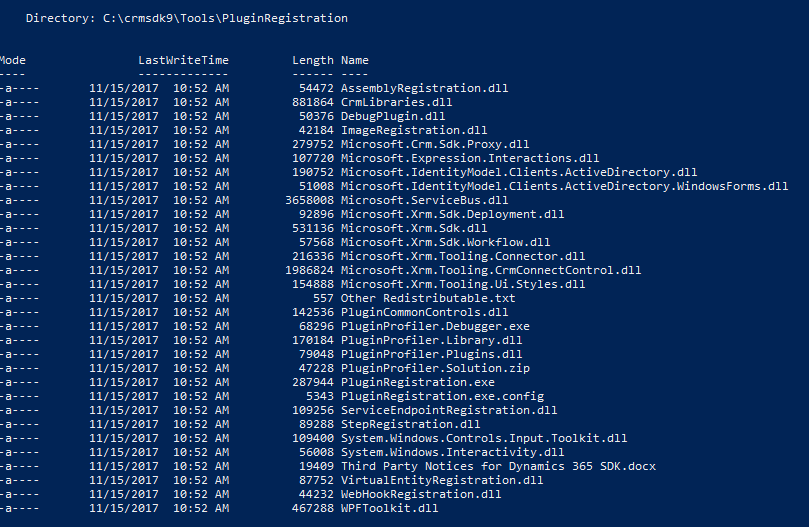809x527 pixels.
Task: Select the Microsoft.ServiceBus.dll entry
Action: (x=254, y=200)
